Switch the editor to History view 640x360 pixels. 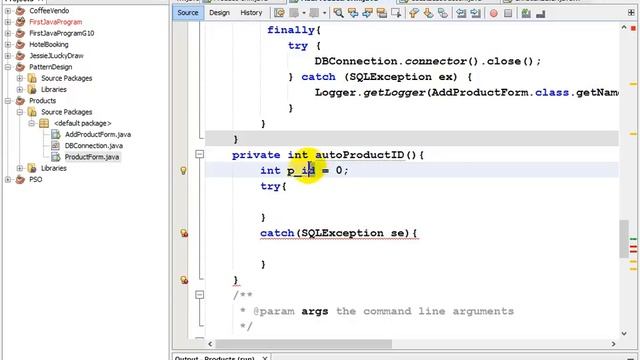pyautogui.click(x=251, y=13)
